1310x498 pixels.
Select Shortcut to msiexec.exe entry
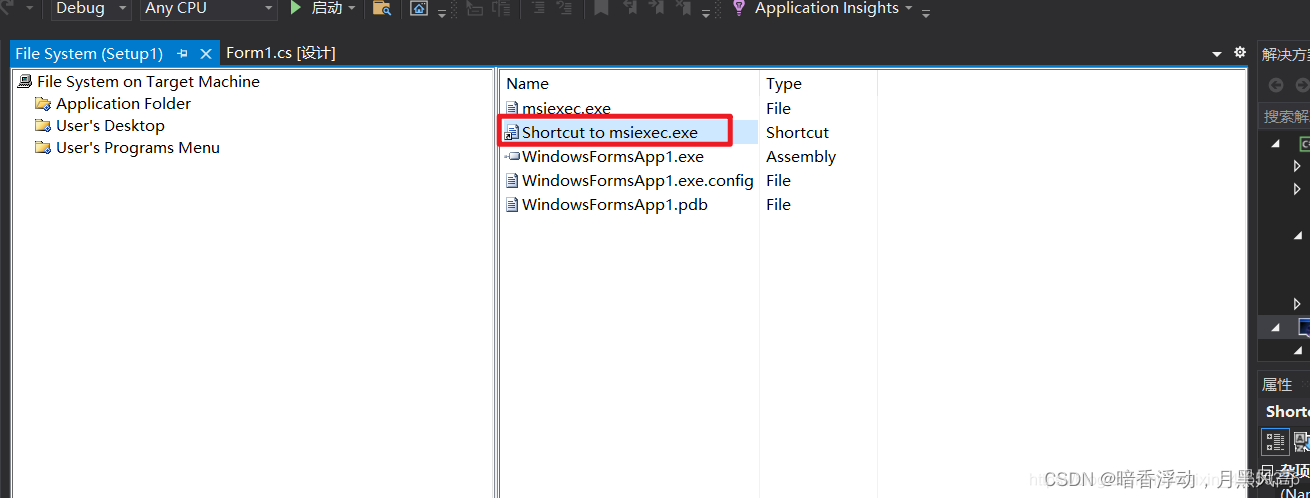pyautogui.click(x=610, y=132)
